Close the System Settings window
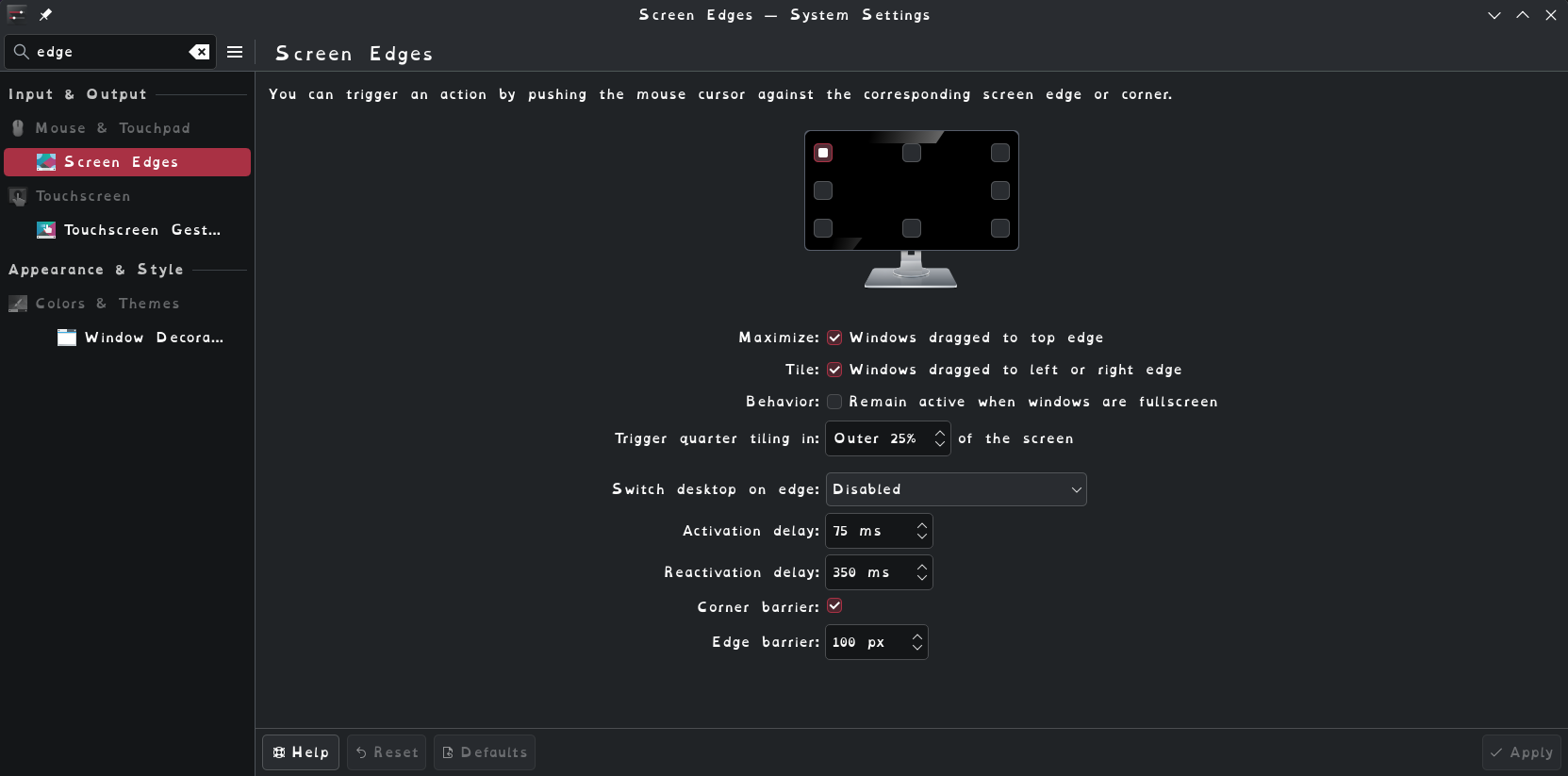This screenshot has height=776, width=1568. 1551,15
